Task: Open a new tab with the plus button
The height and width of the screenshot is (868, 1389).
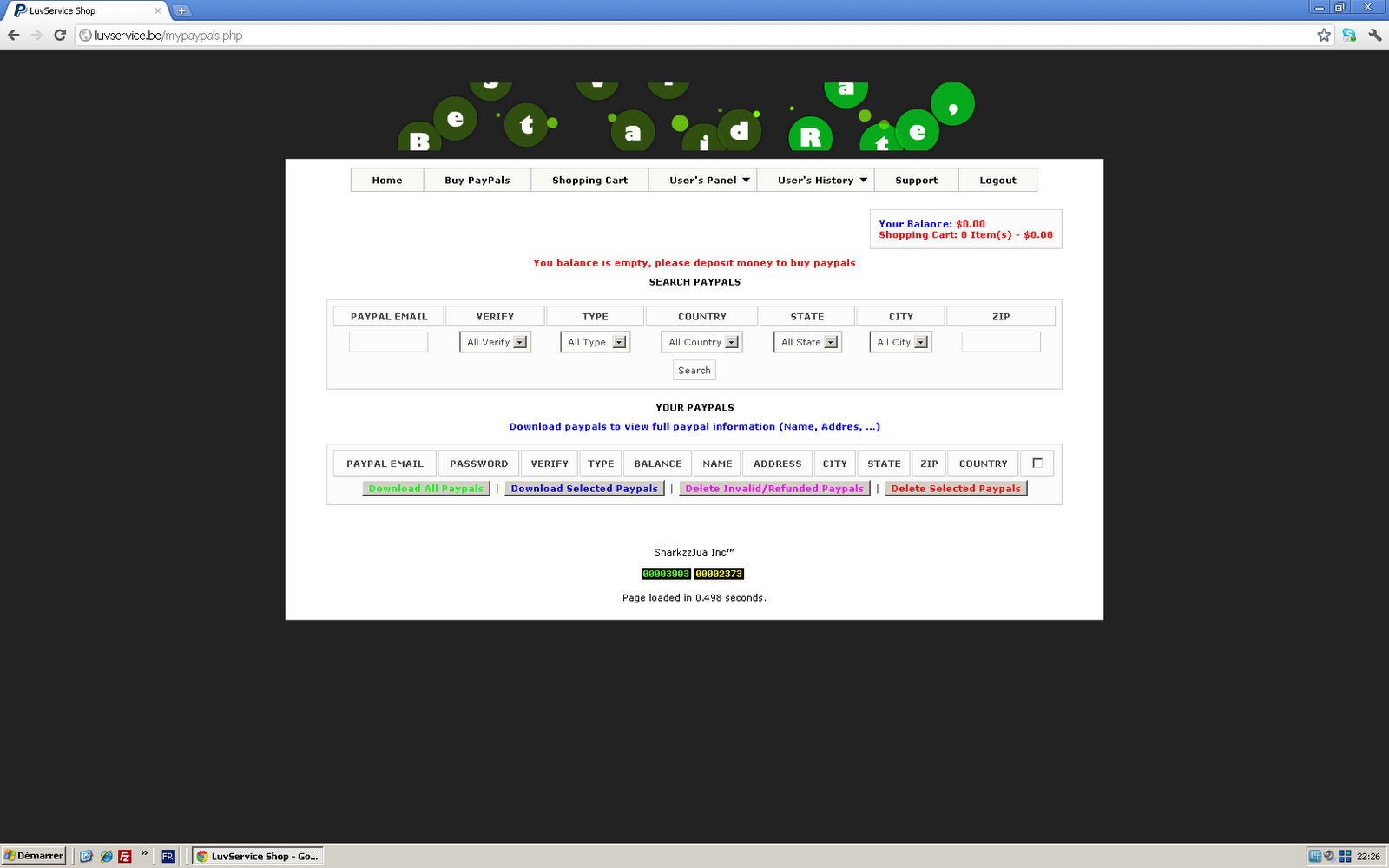Action: 181,10
